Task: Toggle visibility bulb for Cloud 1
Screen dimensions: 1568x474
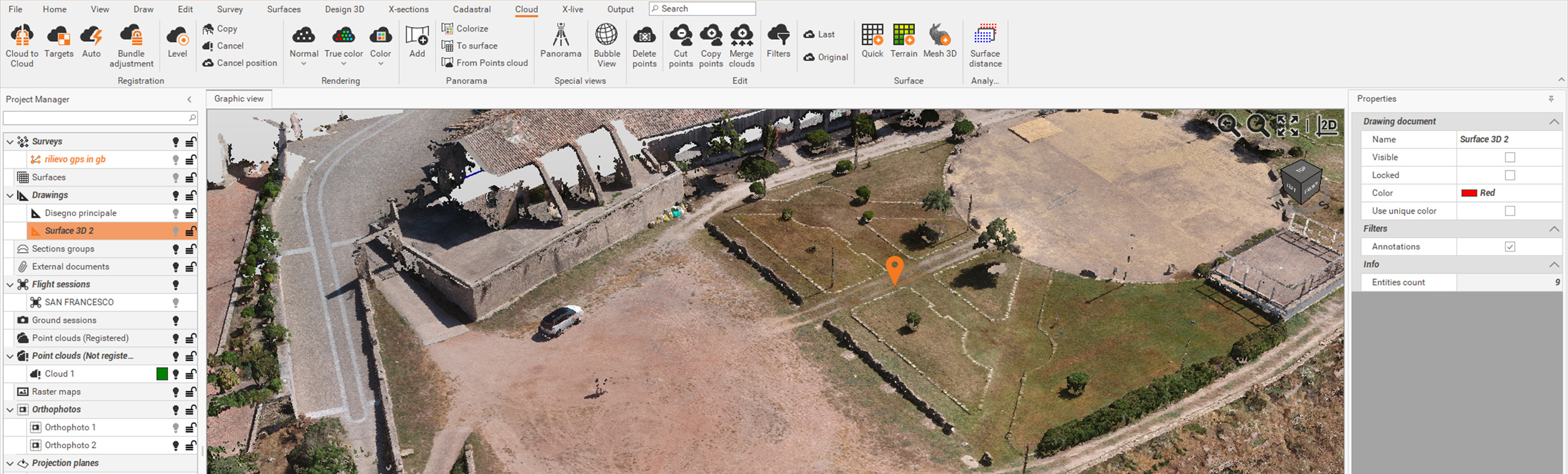Action: [176, 374]
